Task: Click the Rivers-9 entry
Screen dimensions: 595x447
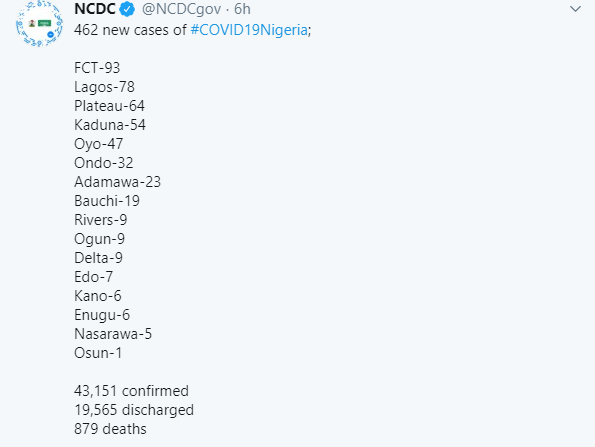Action: click(101, 220)
